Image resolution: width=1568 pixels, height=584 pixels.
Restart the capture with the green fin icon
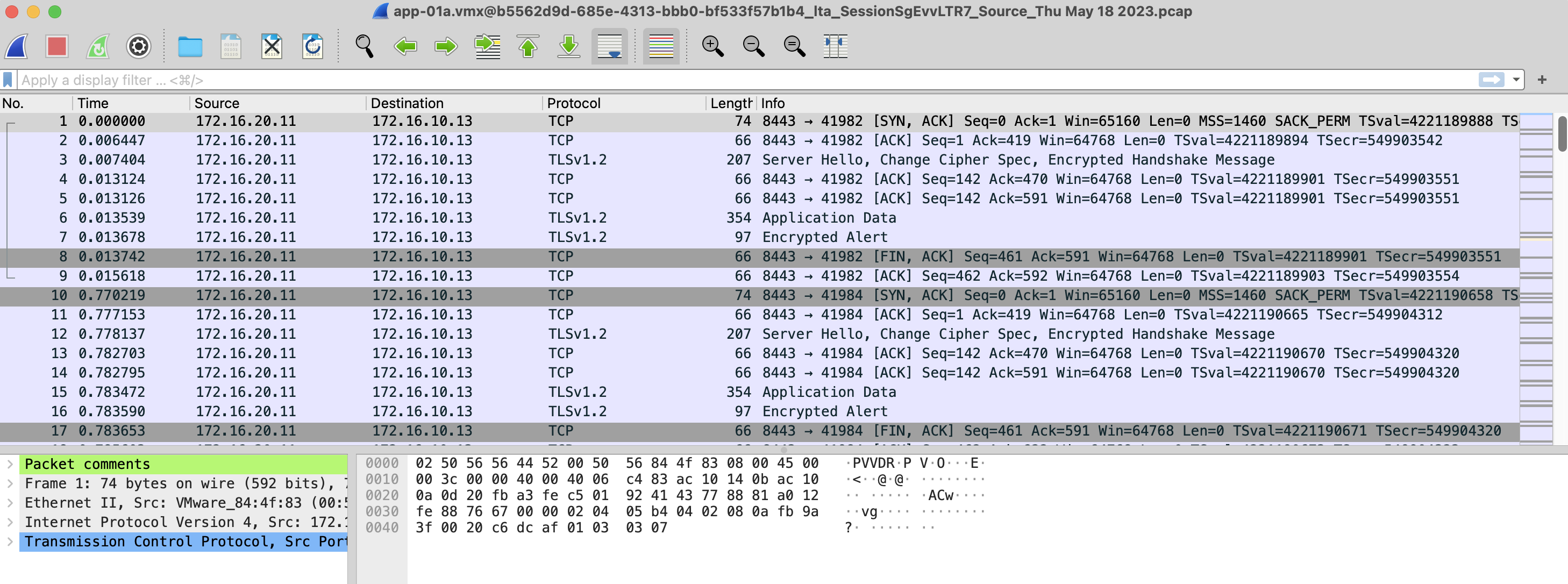click(x=98, y=46)
